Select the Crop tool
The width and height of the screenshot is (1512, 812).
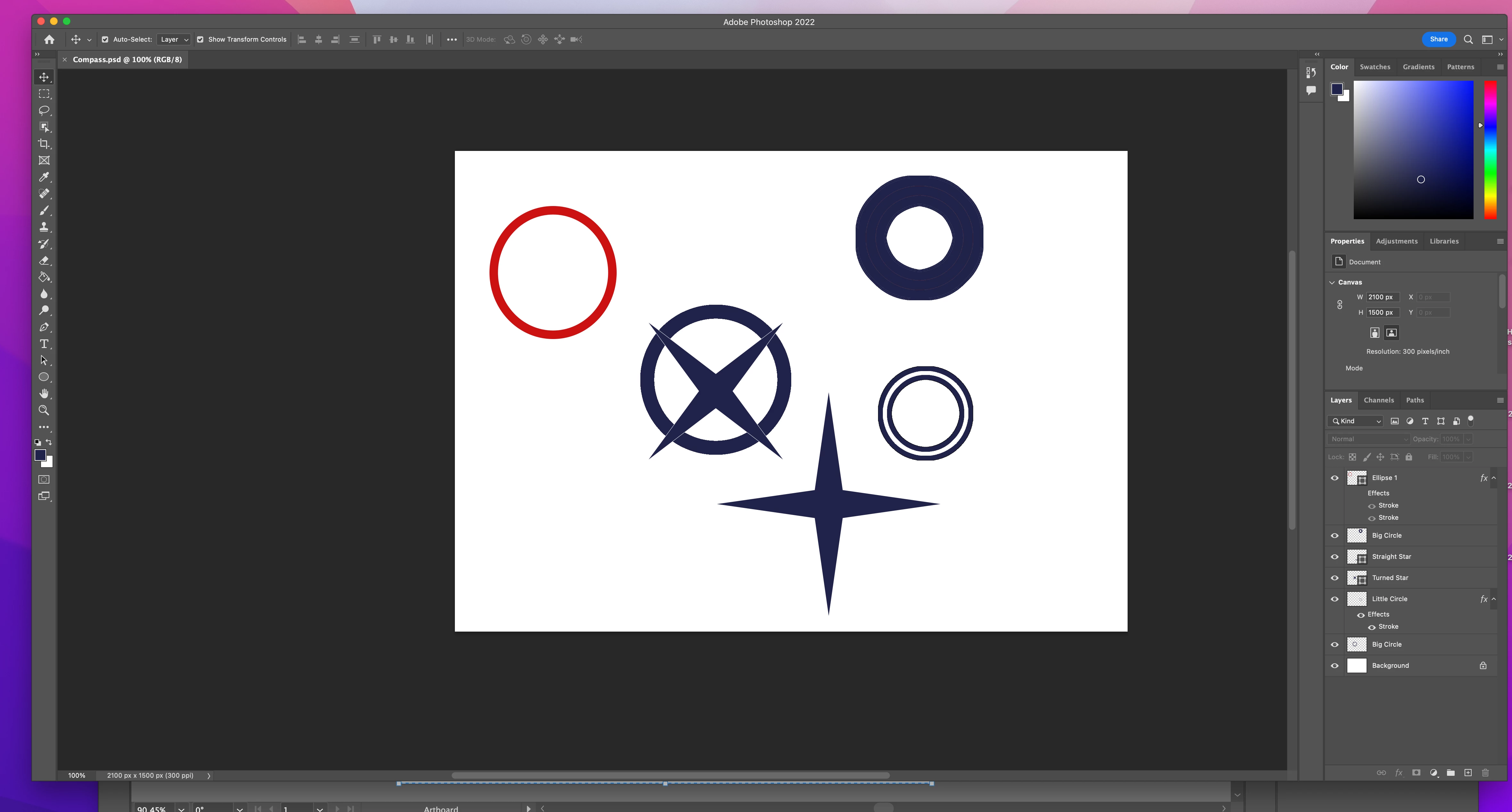pyautogui.click(x=44, y=144)
